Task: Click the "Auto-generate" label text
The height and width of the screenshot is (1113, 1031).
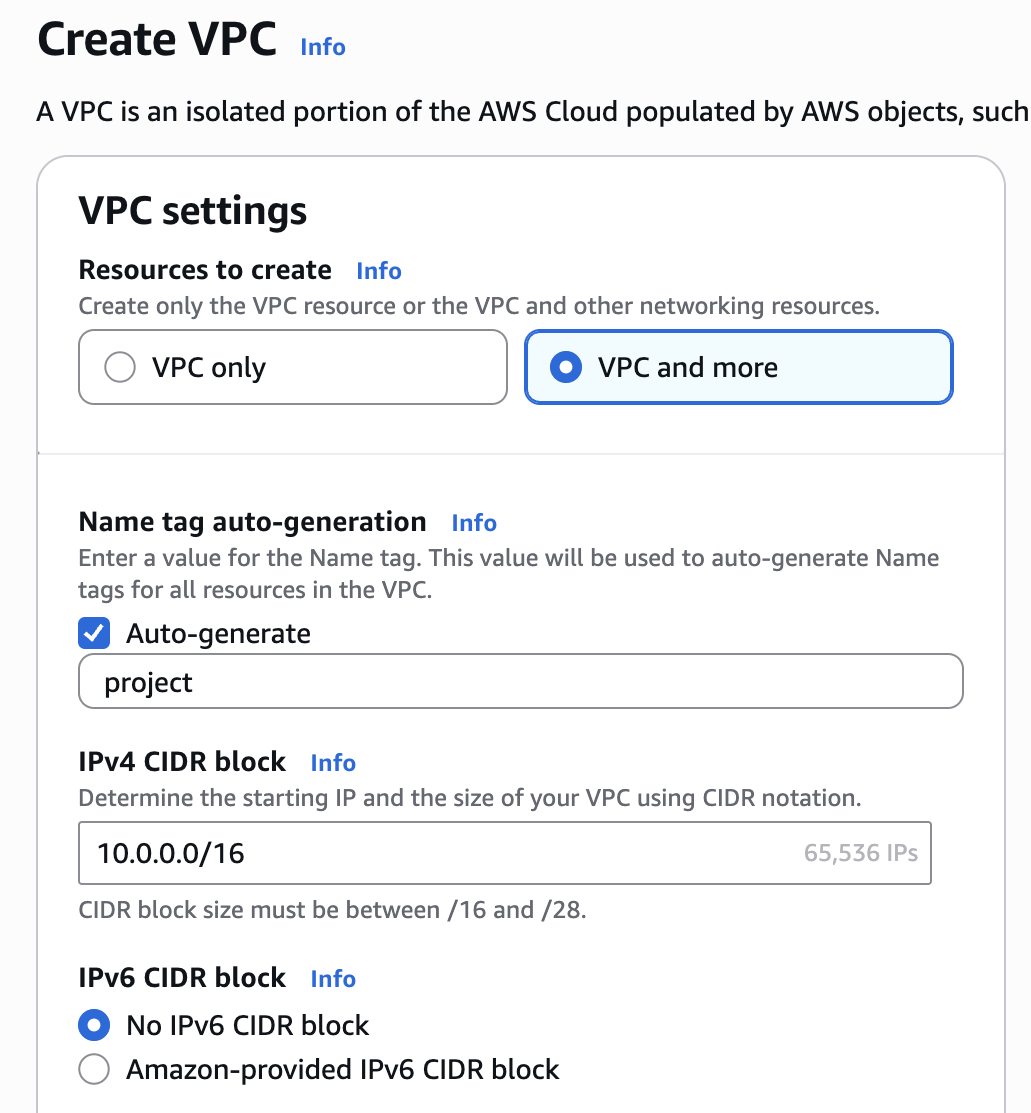Action: tap(218, 634)
